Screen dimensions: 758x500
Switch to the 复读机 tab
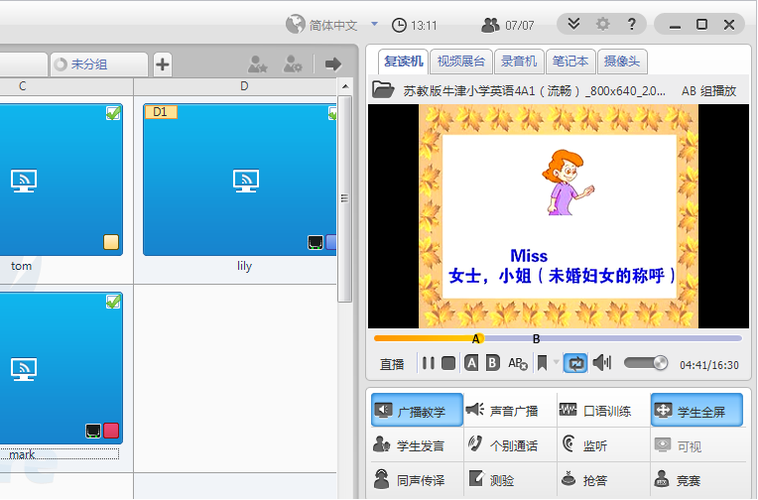(403, 61)
